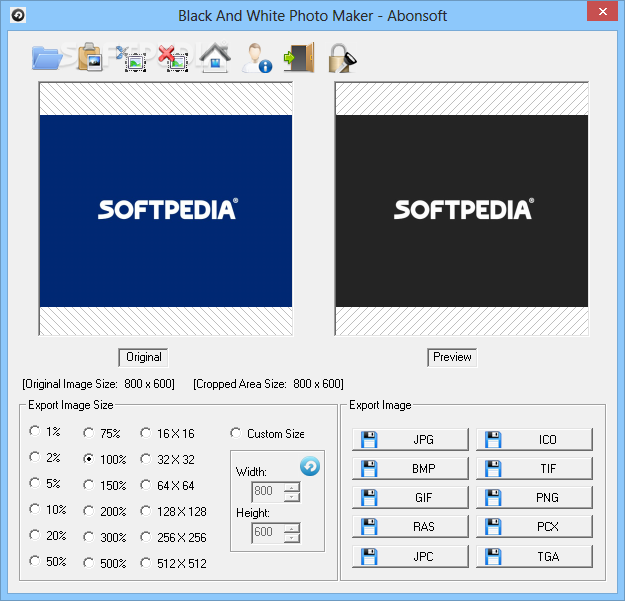Choose the 64 X 64 size option
This screenshot has width=625, height=601.
point(167,485)
